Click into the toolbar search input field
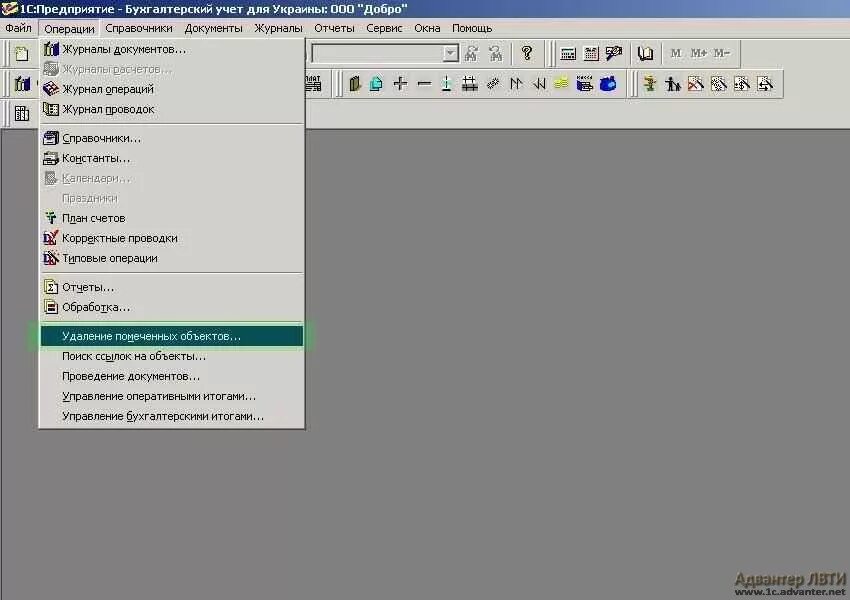Screen dimensions: 850x600 (378, 53)
